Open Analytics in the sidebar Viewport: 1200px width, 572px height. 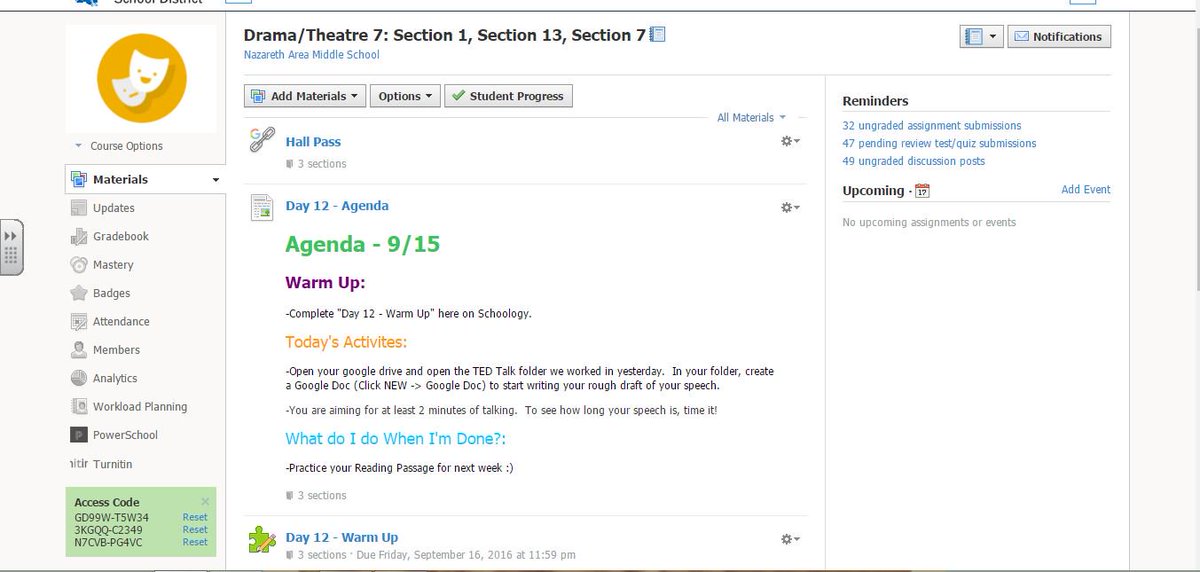[x=115, y=378]
